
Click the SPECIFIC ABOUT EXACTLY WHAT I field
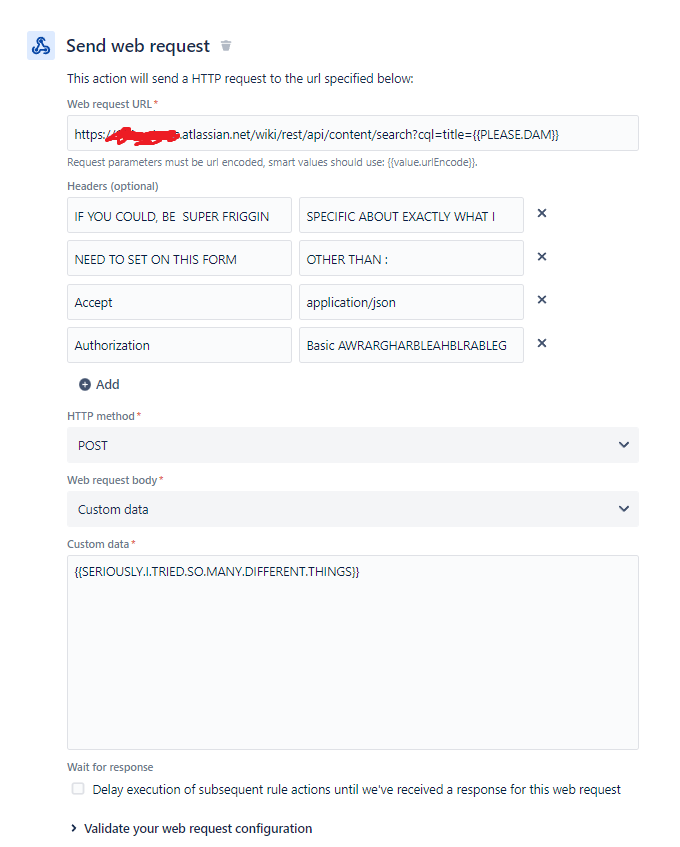pyautogui.click(x=411, y=215)
